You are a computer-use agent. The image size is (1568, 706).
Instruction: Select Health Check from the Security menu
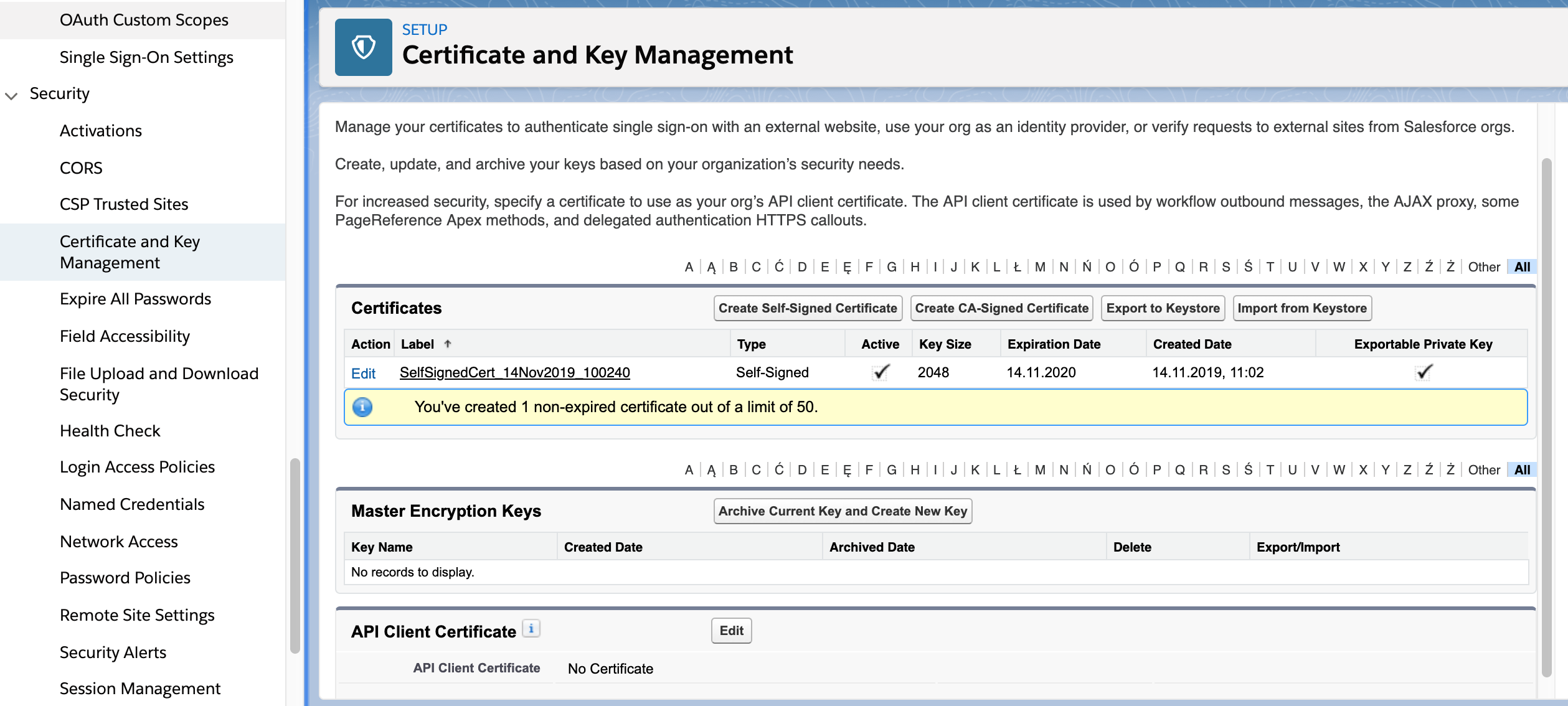(110, 431)
